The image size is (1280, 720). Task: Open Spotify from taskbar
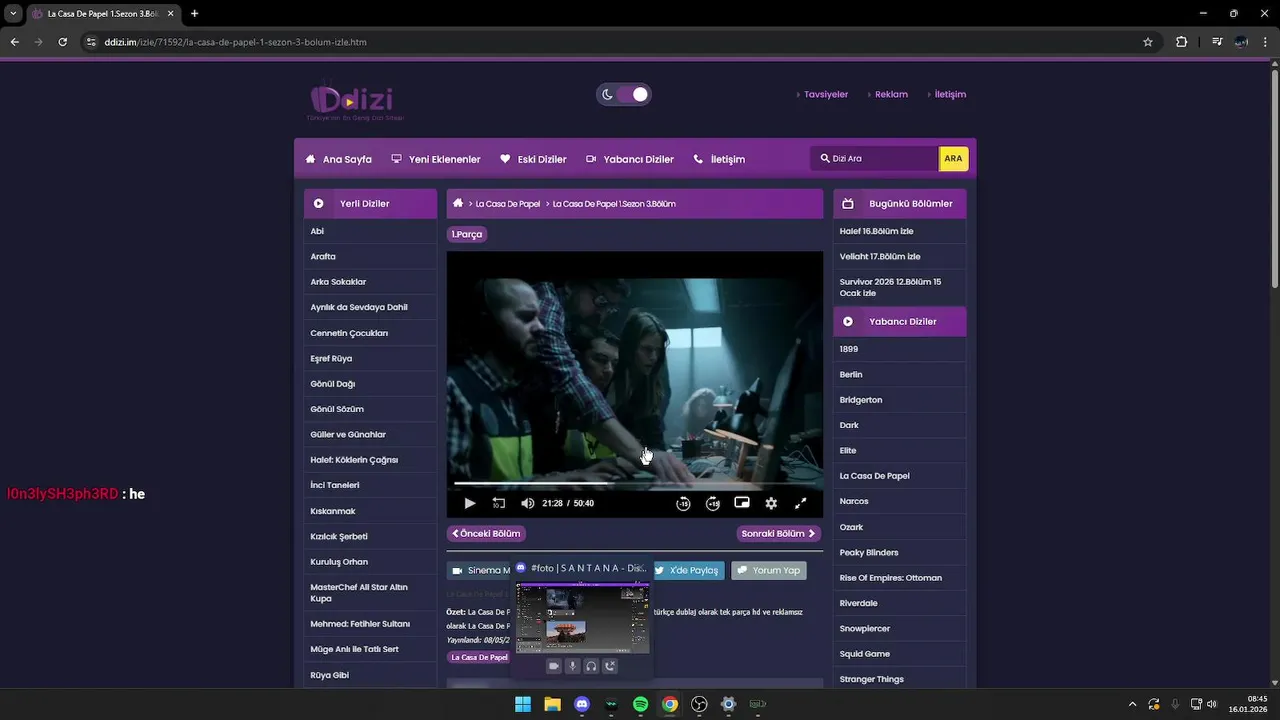click(641, 704)
